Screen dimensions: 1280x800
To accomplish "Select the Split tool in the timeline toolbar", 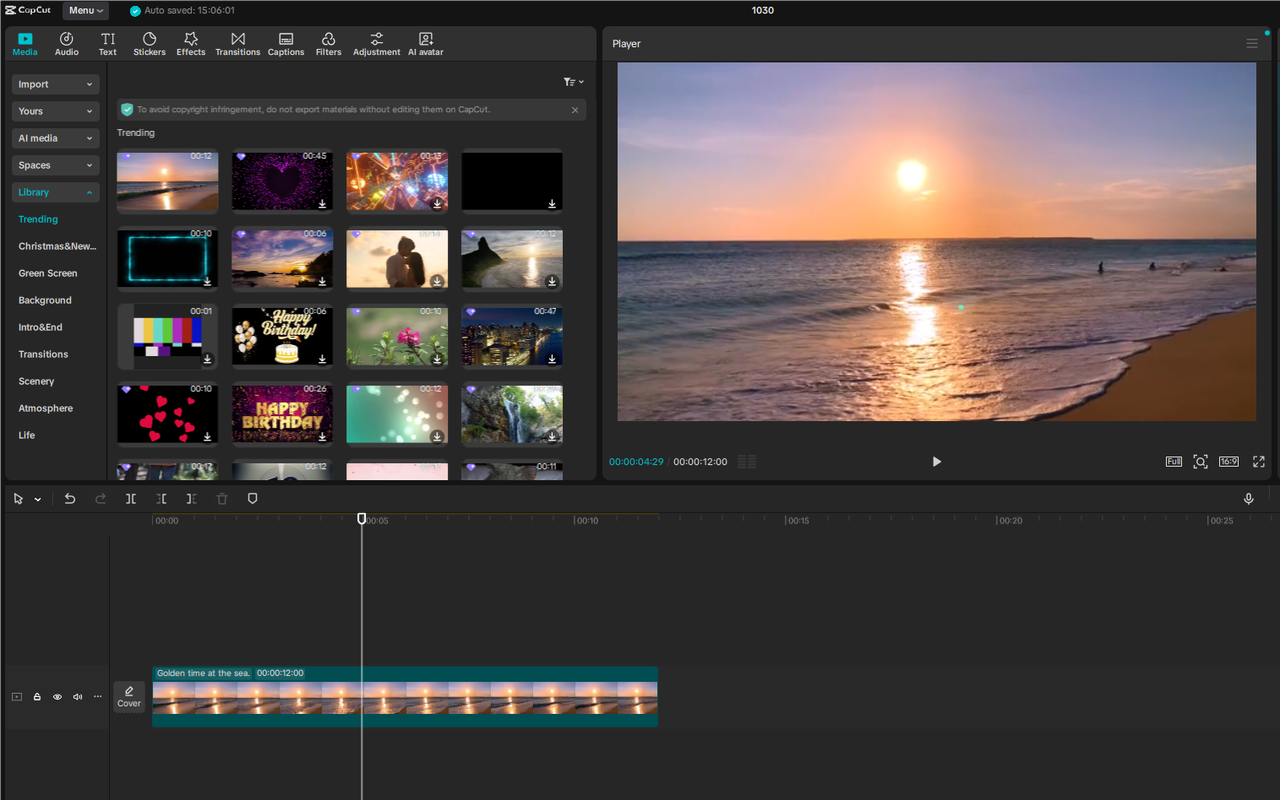I will (131, 498).
